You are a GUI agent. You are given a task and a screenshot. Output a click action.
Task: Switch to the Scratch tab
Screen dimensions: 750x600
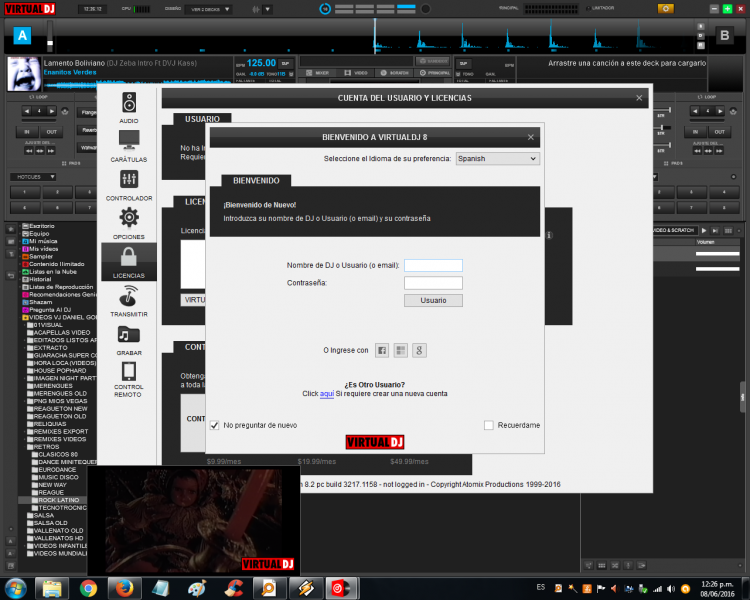395,73
